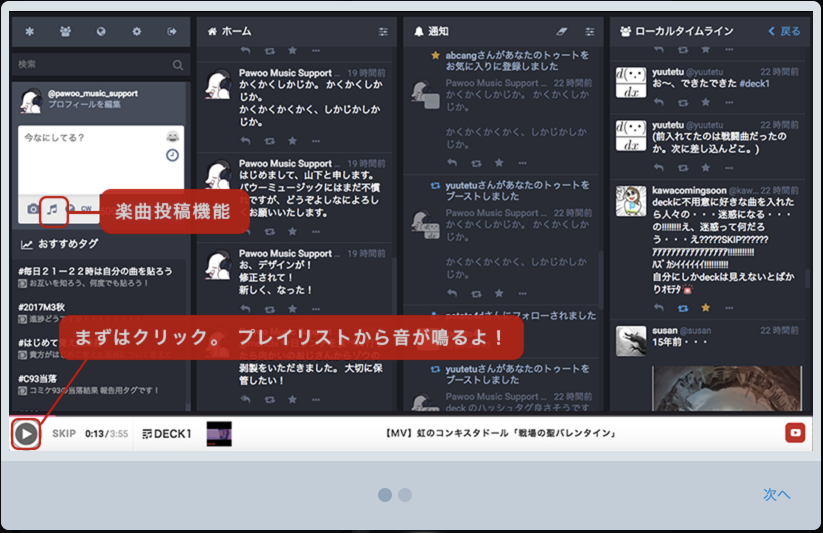Open the #C93当落 hashtag

pyautogui.click(x=37, y=379)
